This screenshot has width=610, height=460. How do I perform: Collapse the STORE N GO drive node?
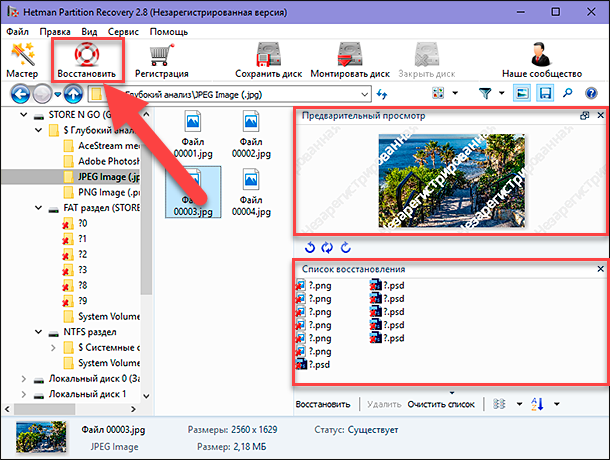tap(24, 115)
